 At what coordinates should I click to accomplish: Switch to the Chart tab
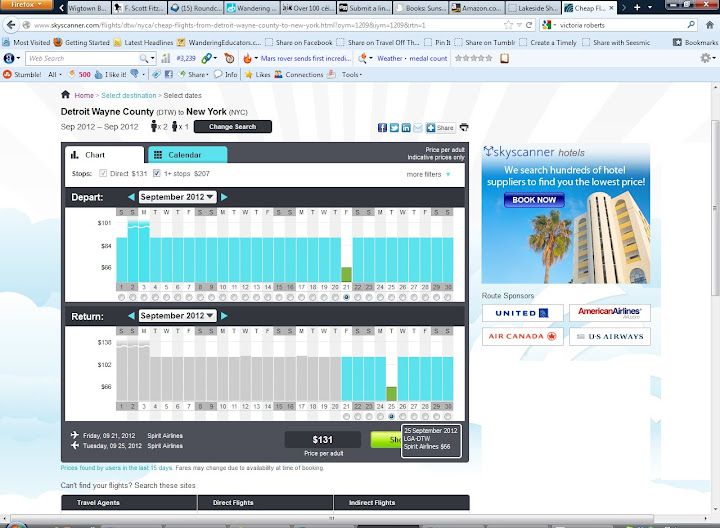click(105, 155)
